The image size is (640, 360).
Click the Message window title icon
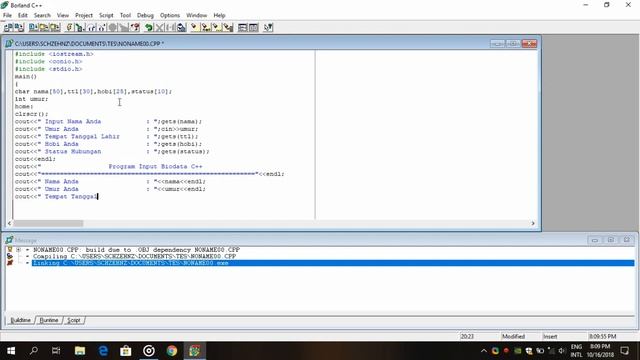tap(9, 240)
